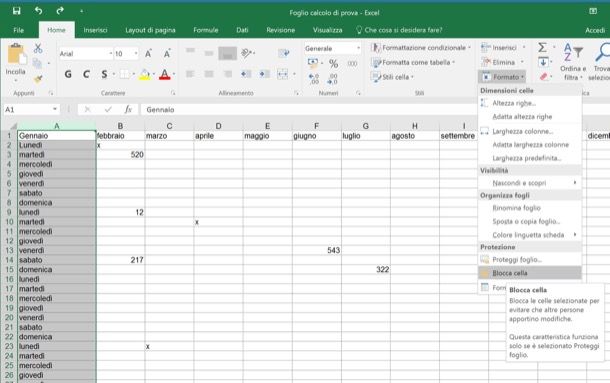Choose Proteggi foglio menu item
The image size is (610, 383).
pyautogui.click(x=530, y=260)
